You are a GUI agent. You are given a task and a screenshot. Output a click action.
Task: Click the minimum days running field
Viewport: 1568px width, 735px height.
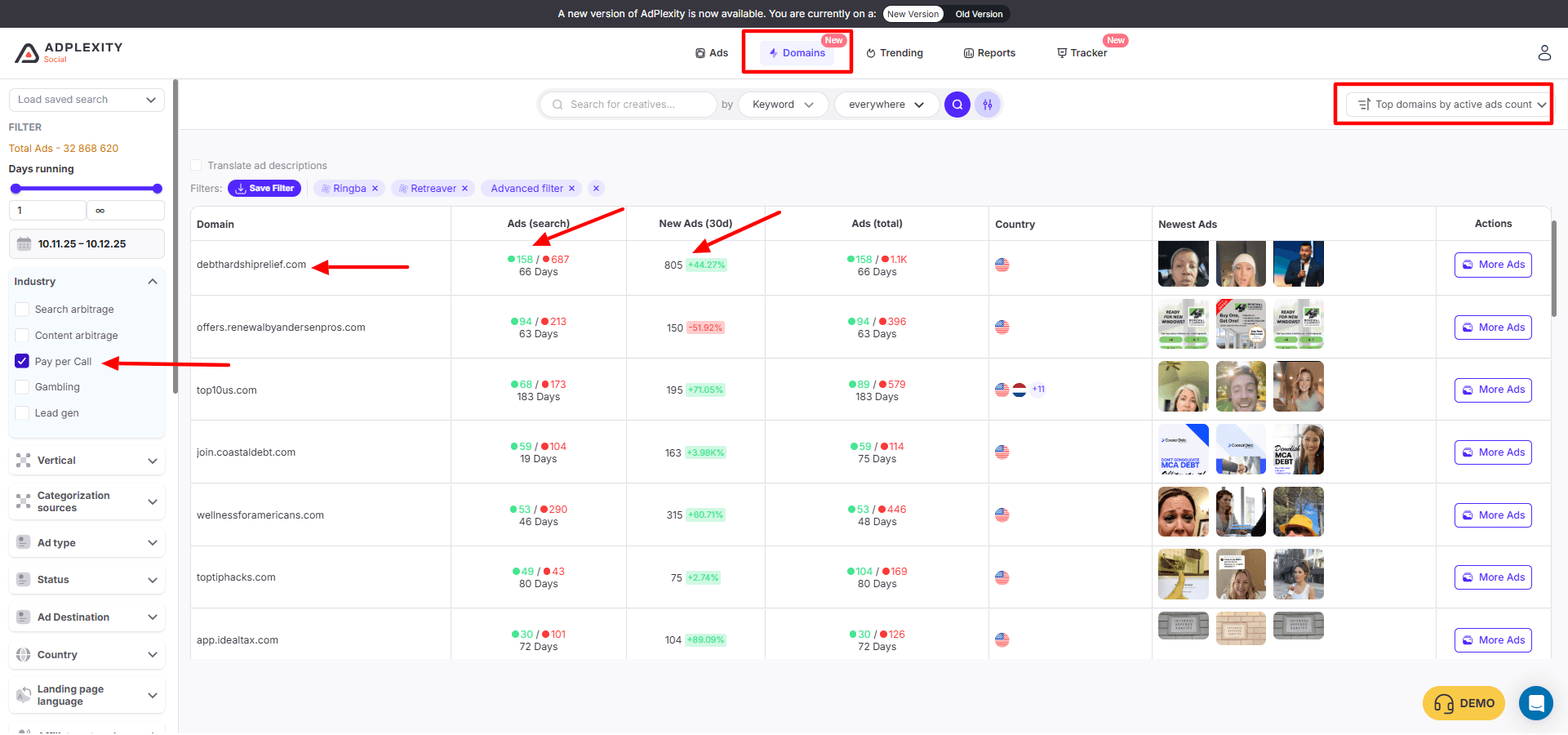47,211
